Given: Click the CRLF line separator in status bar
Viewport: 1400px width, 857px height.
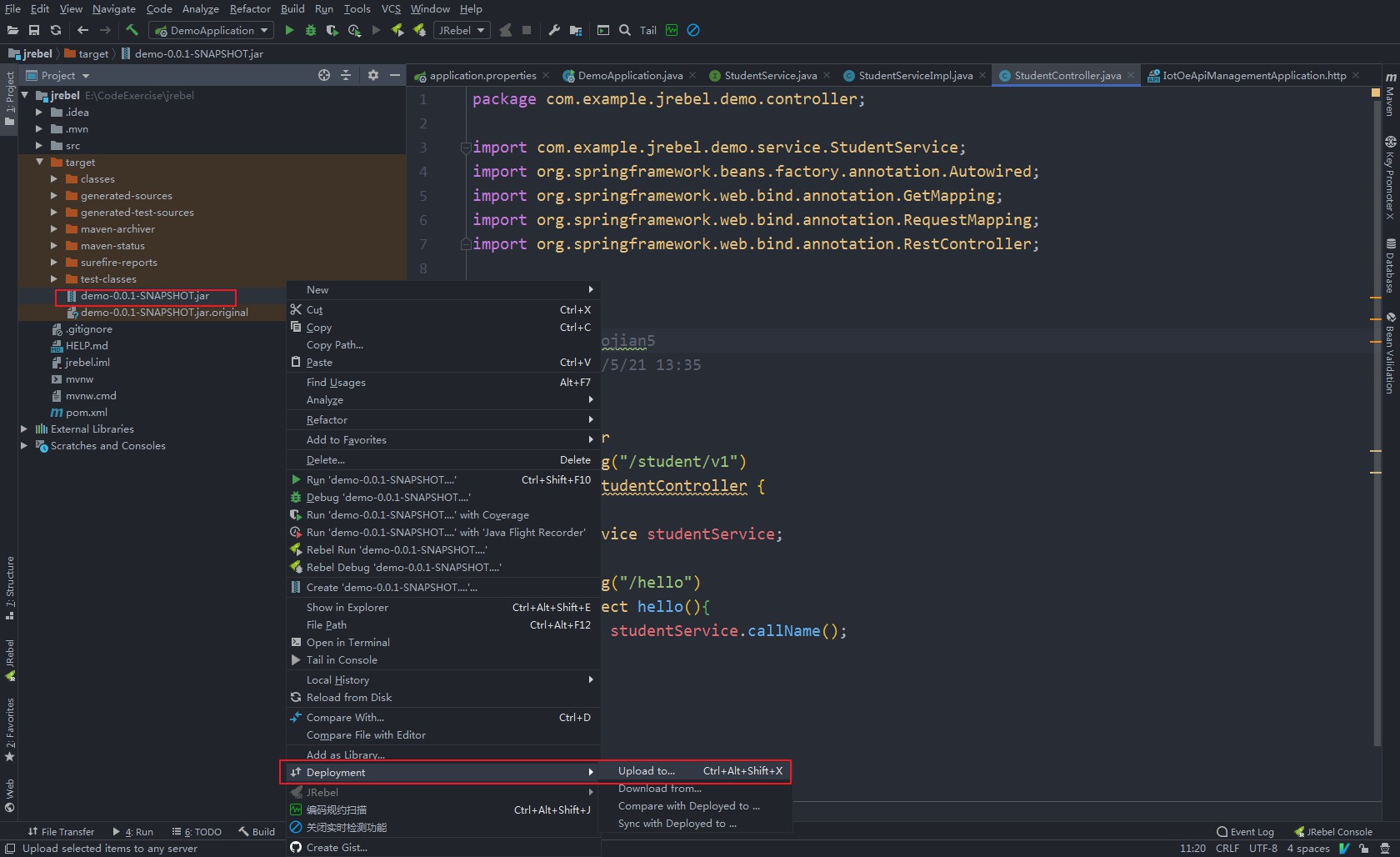Looking at the screenshot, I should tap(1227, 848).
